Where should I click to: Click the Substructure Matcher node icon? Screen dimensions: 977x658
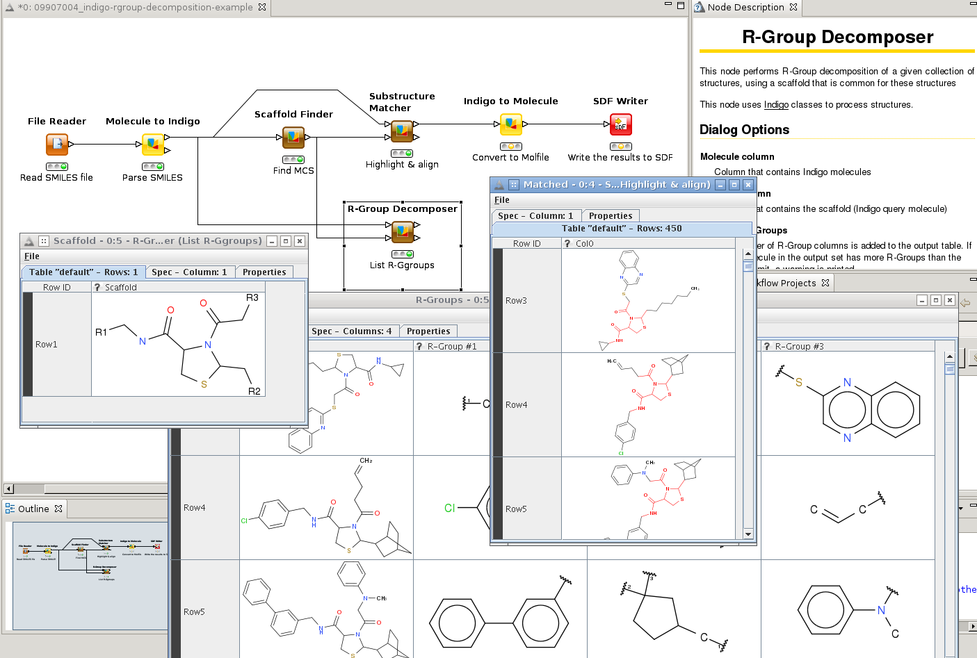[402, 131]
